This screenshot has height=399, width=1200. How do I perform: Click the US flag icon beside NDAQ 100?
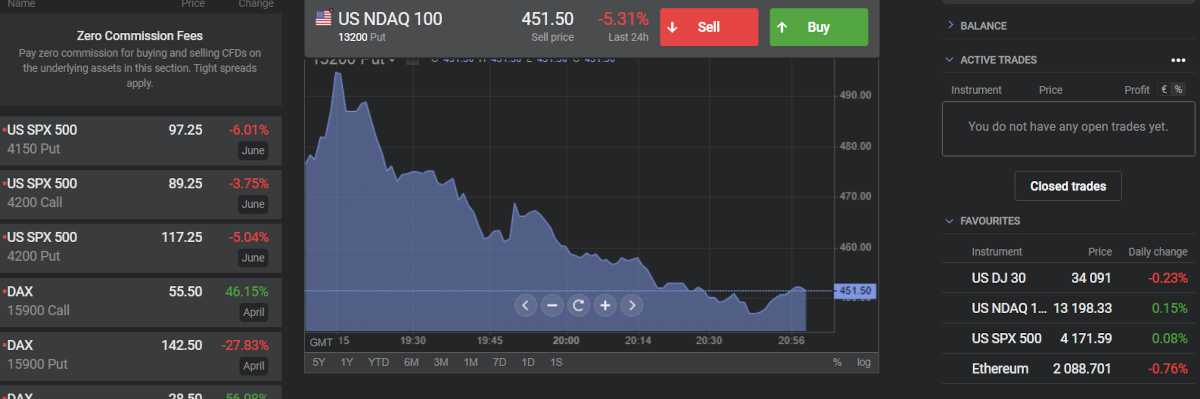pos(323,18)
